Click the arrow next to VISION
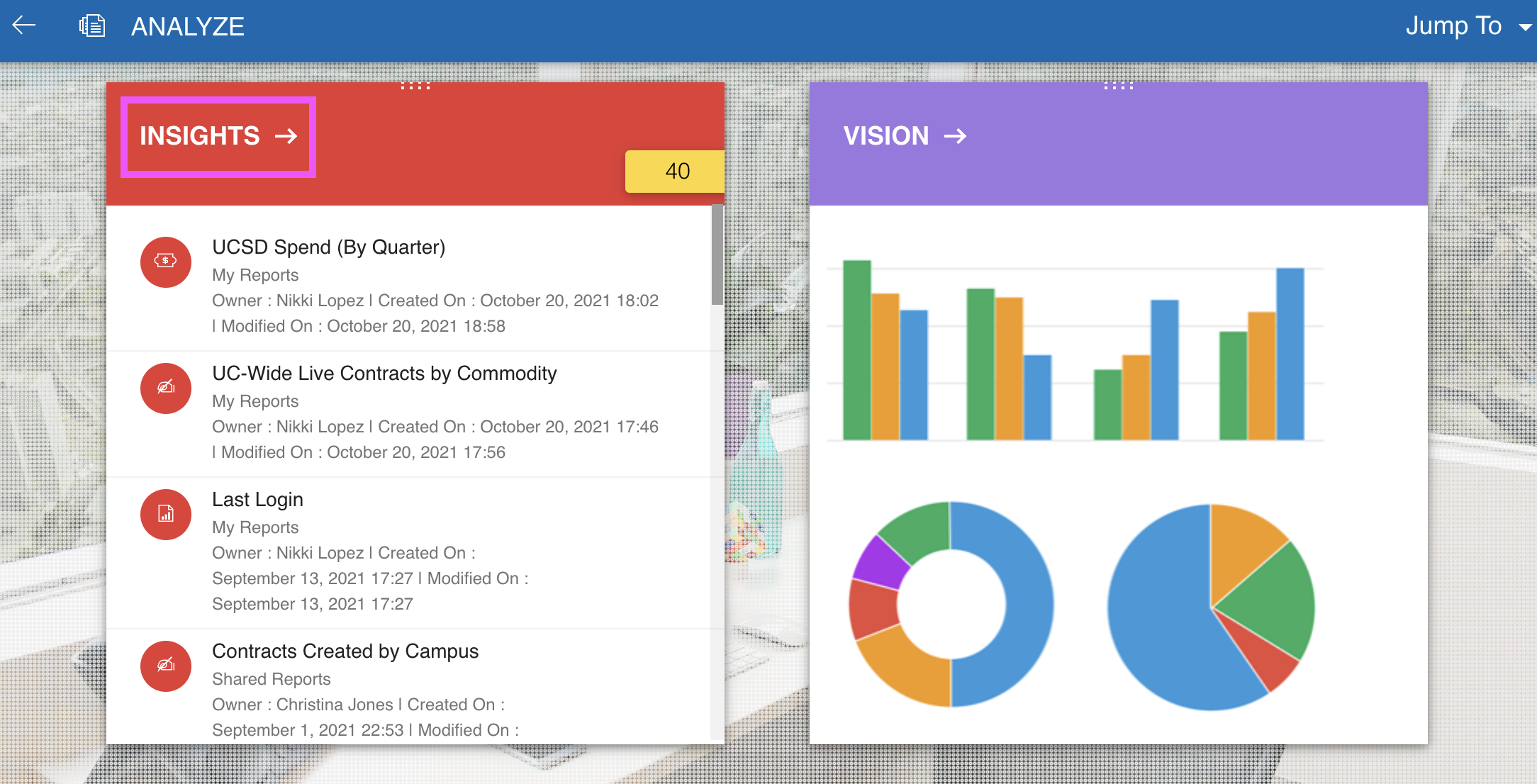Screen dimensions: 1537x784 (x=956, y=135)
